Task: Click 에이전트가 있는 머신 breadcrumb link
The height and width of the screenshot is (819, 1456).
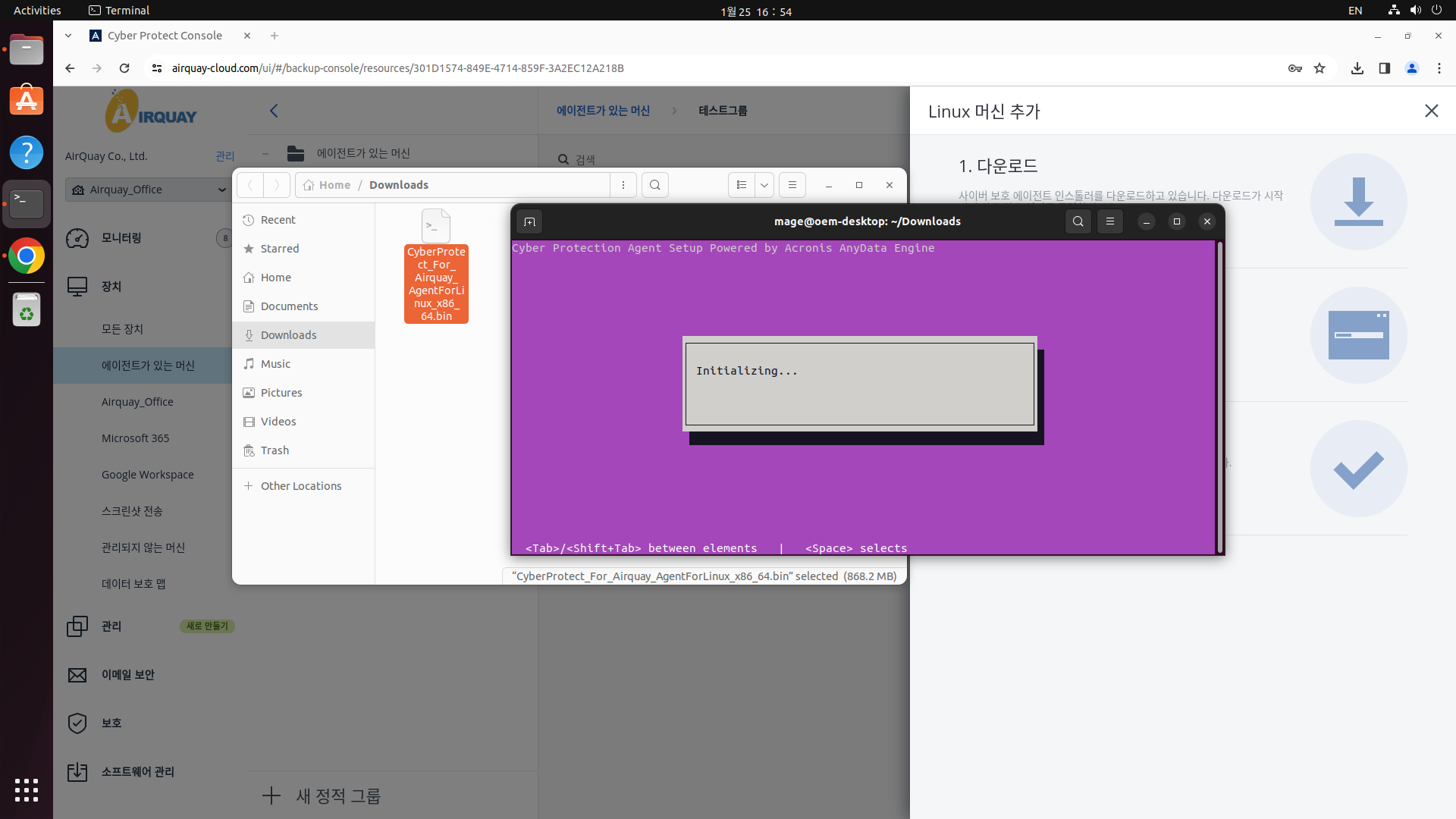Action: 603,111
